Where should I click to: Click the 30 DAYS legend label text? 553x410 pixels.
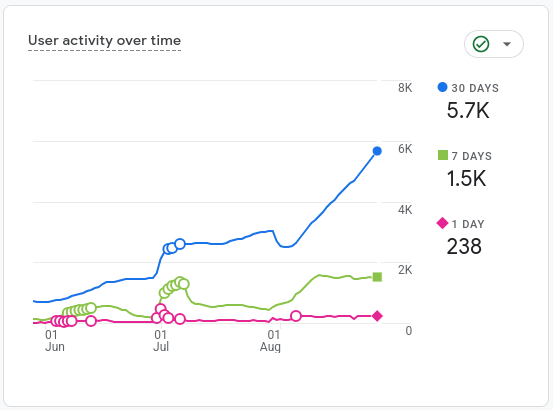pos(475,88)
